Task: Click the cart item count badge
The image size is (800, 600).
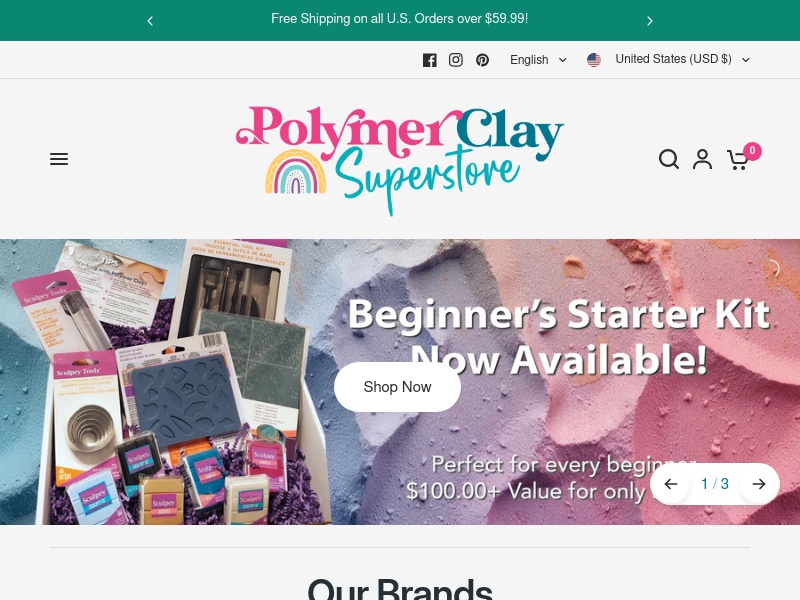Action: tap(752, 151)
